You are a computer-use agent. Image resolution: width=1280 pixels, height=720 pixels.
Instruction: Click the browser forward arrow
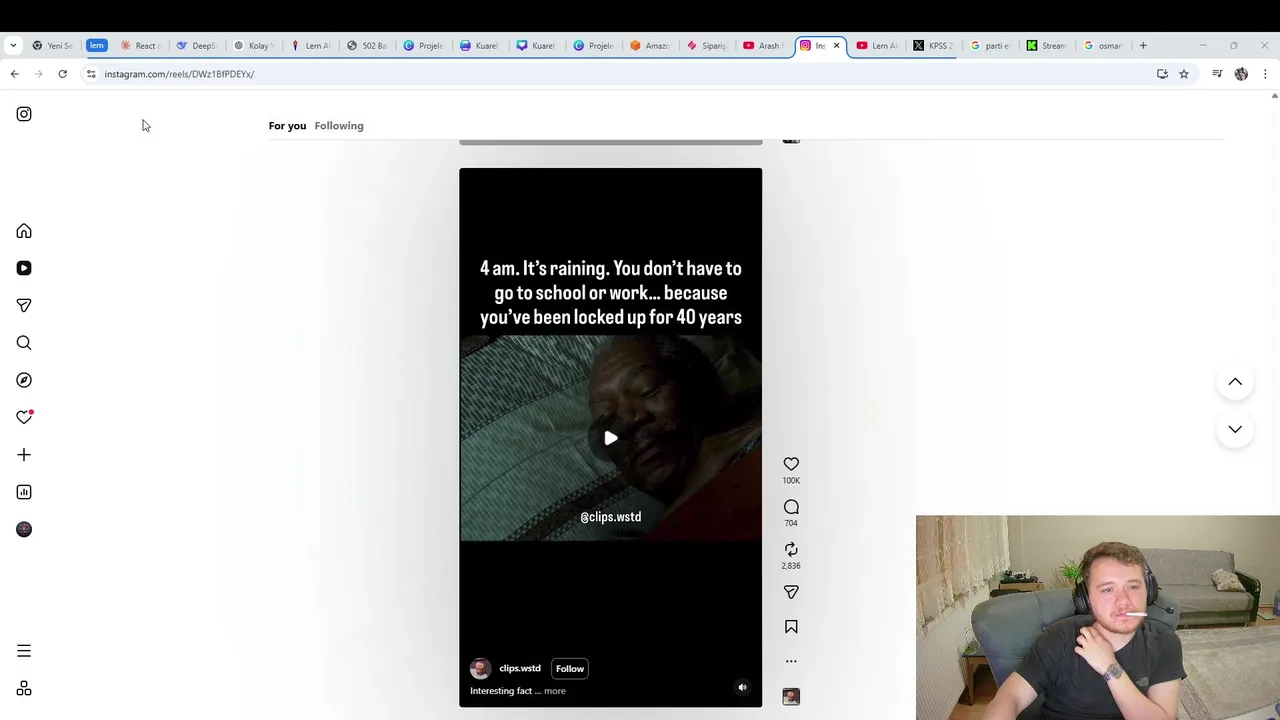coord(38,74)
